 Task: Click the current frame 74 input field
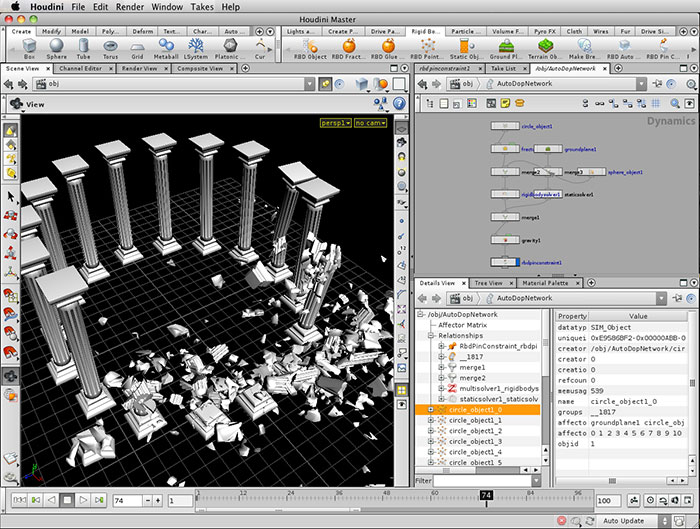127,500
